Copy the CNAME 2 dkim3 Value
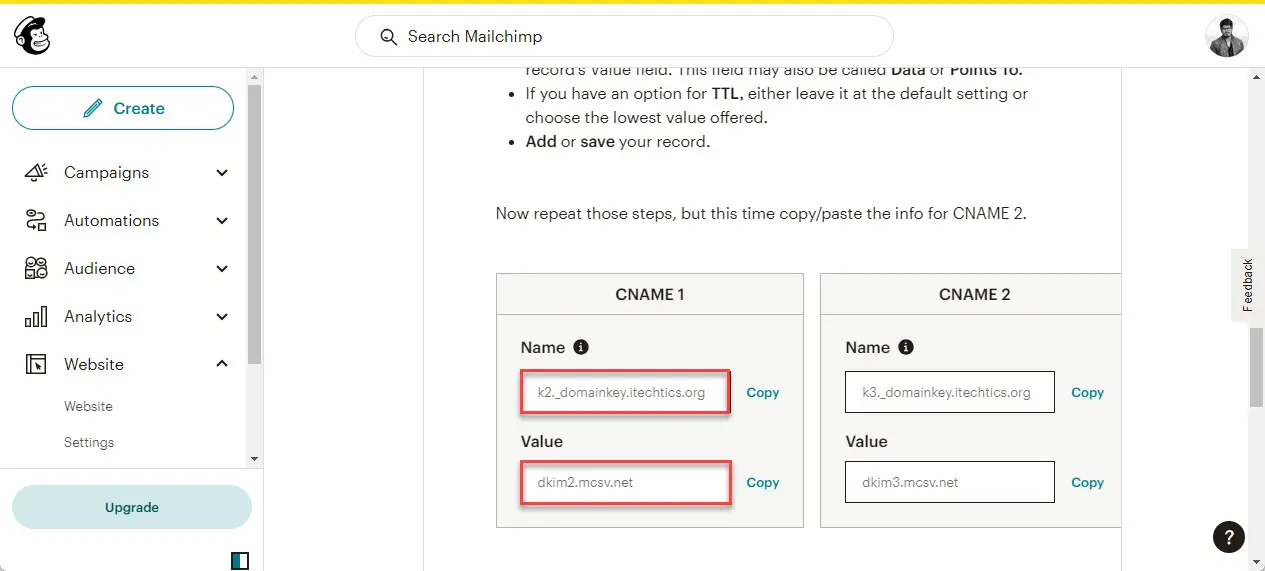Screen dimensions: 1265x571 [1087, 483]
